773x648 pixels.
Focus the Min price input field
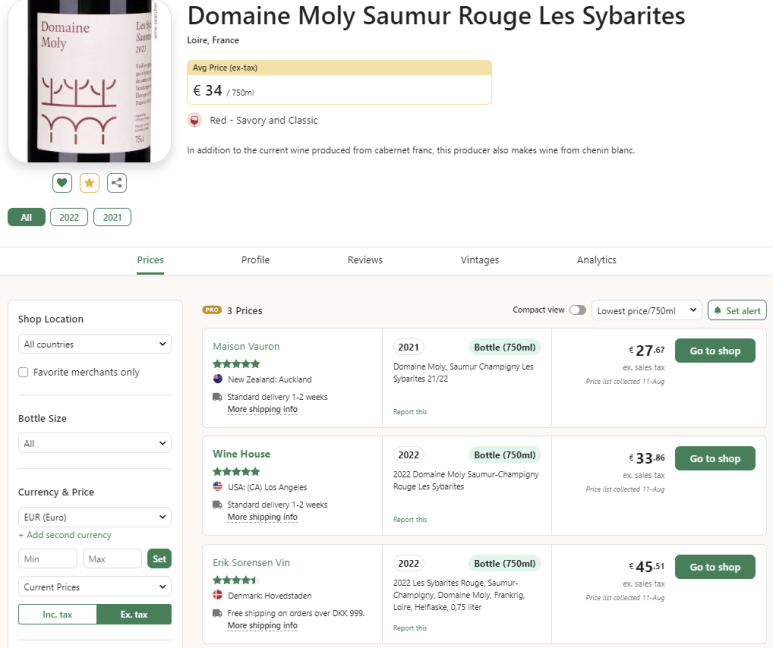click(x=48, y=559)
